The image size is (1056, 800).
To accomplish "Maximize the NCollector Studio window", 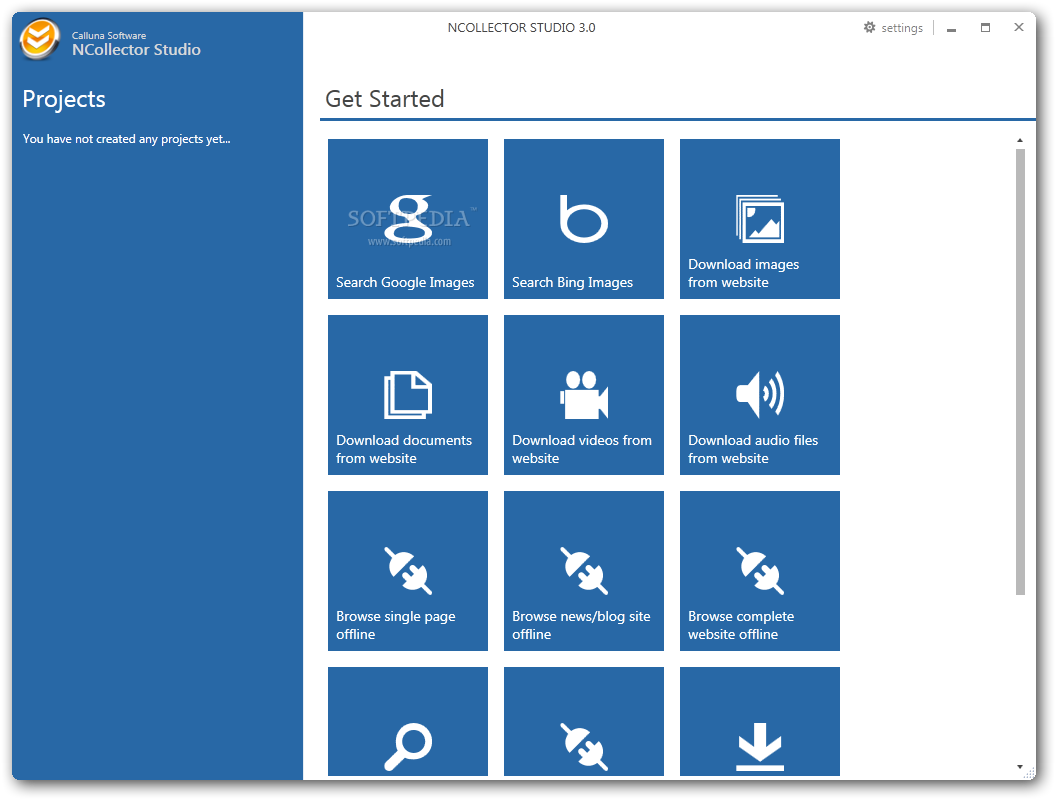I will point(985,28).
